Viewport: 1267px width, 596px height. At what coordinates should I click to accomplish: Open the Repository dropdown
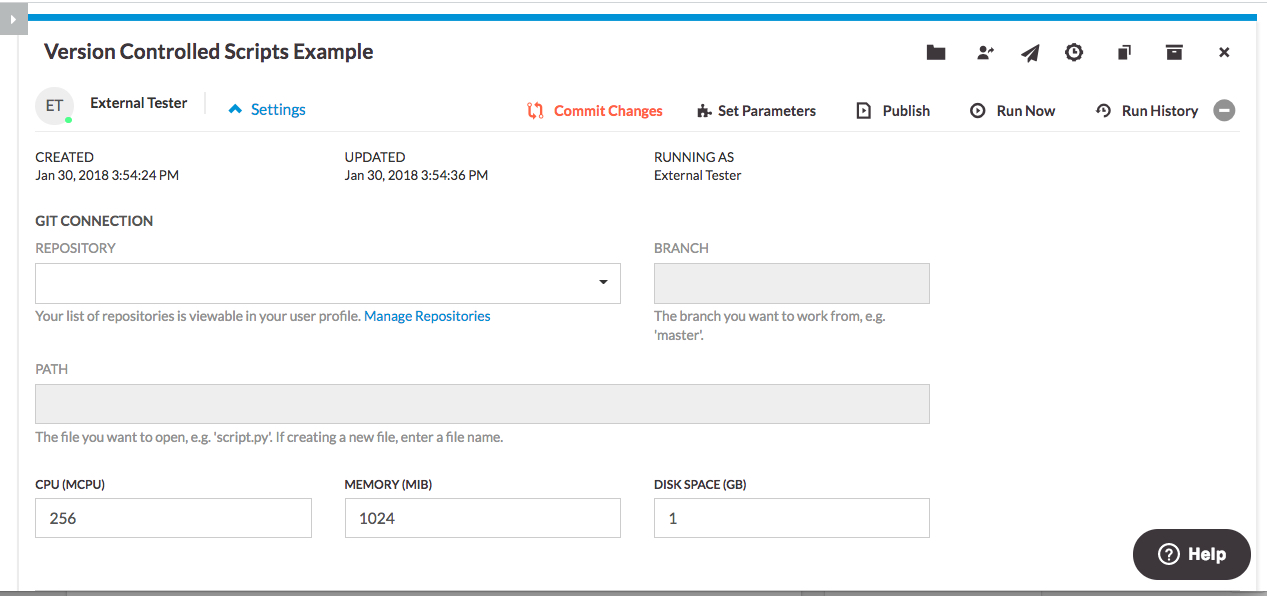tap(328, 283)
